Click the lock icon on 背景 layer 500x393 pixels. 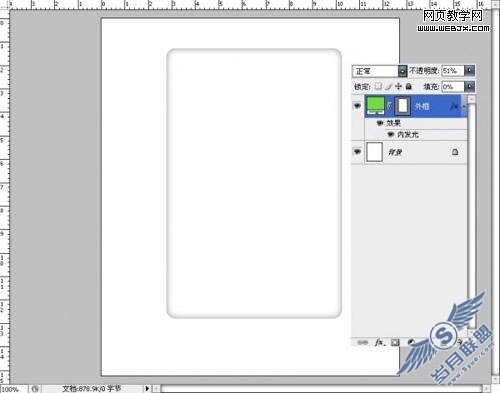pos(455,152)
